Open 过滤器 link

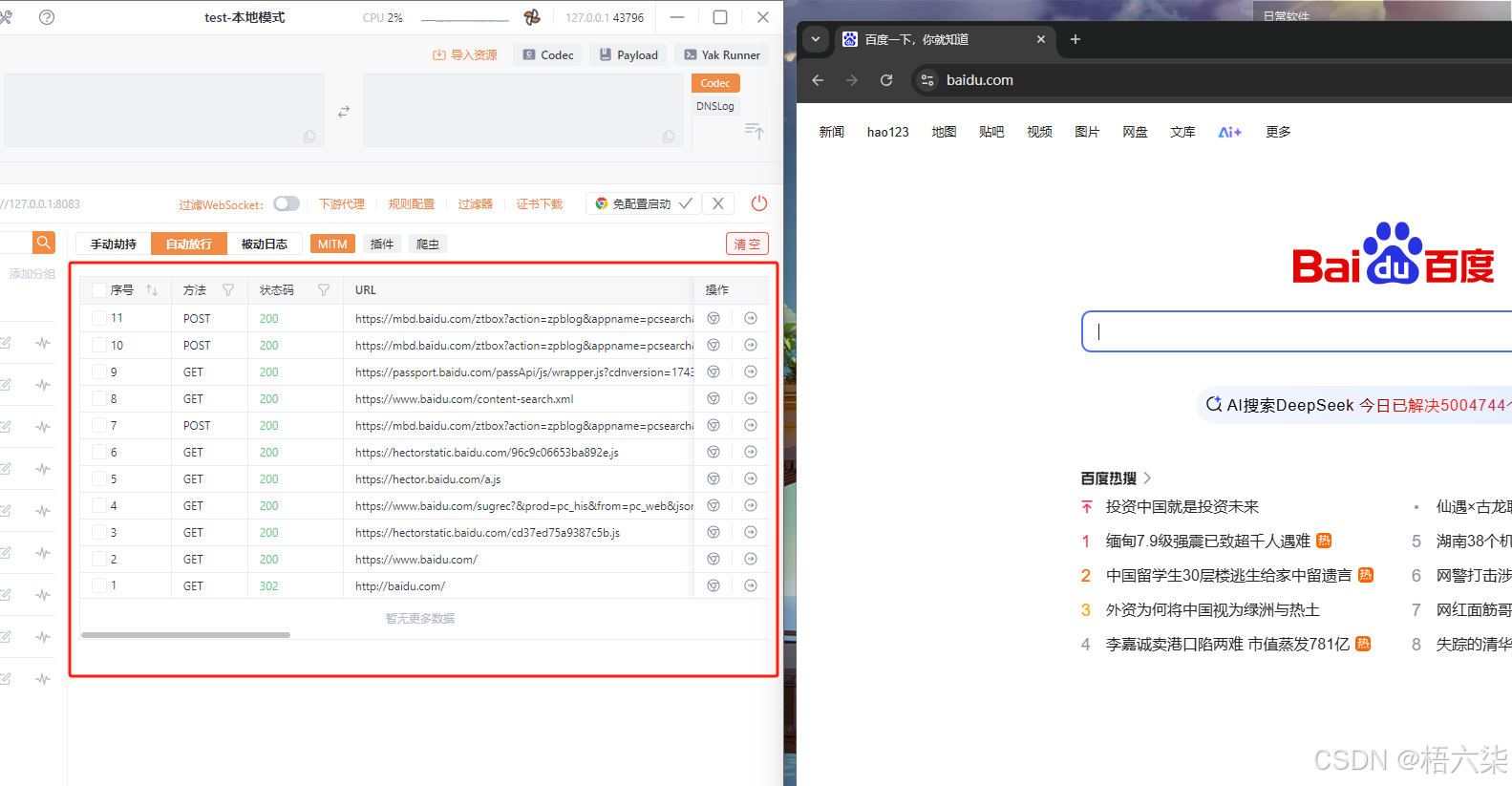pos(476,204)
